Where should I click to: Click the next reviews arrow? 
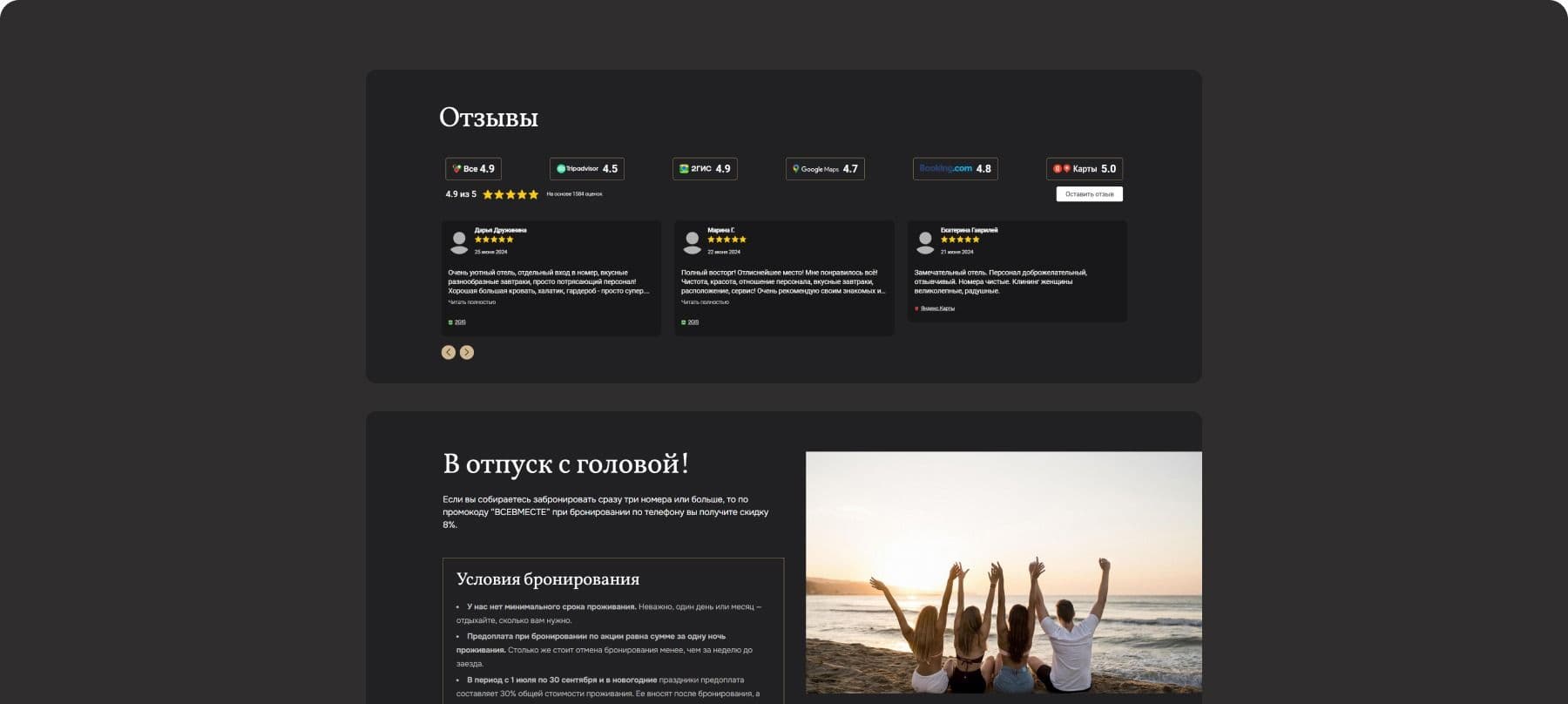click(467, 352)
